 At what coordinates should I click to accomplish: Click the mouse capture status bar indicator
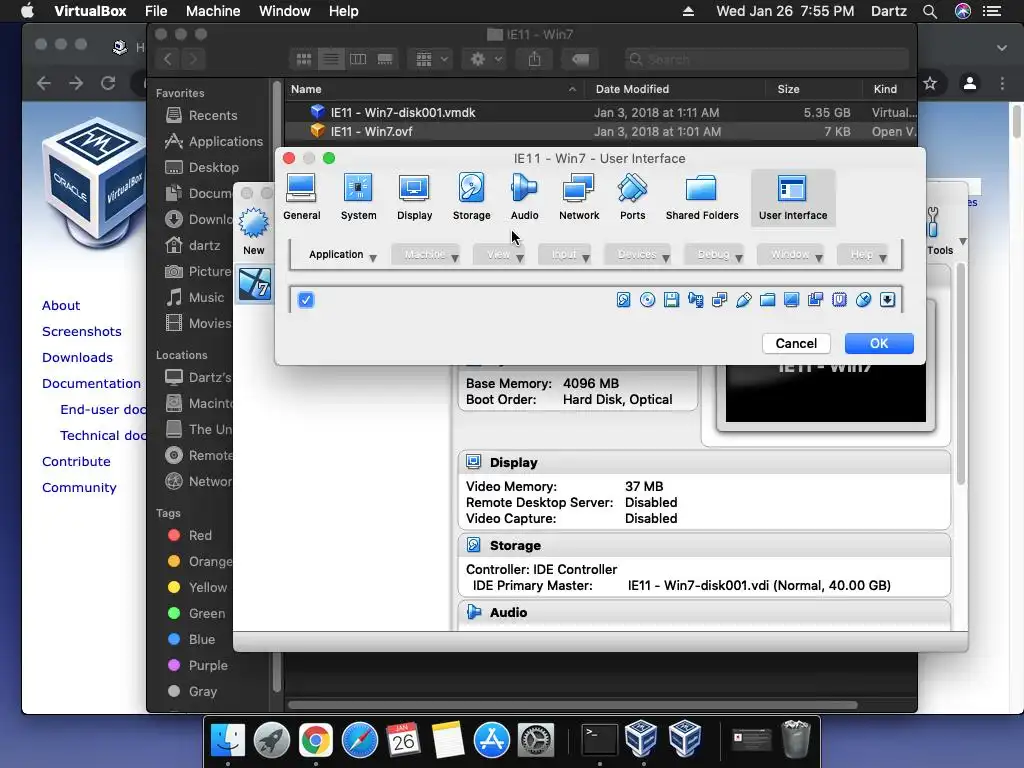pyautogui.click(x=863, y=300)
